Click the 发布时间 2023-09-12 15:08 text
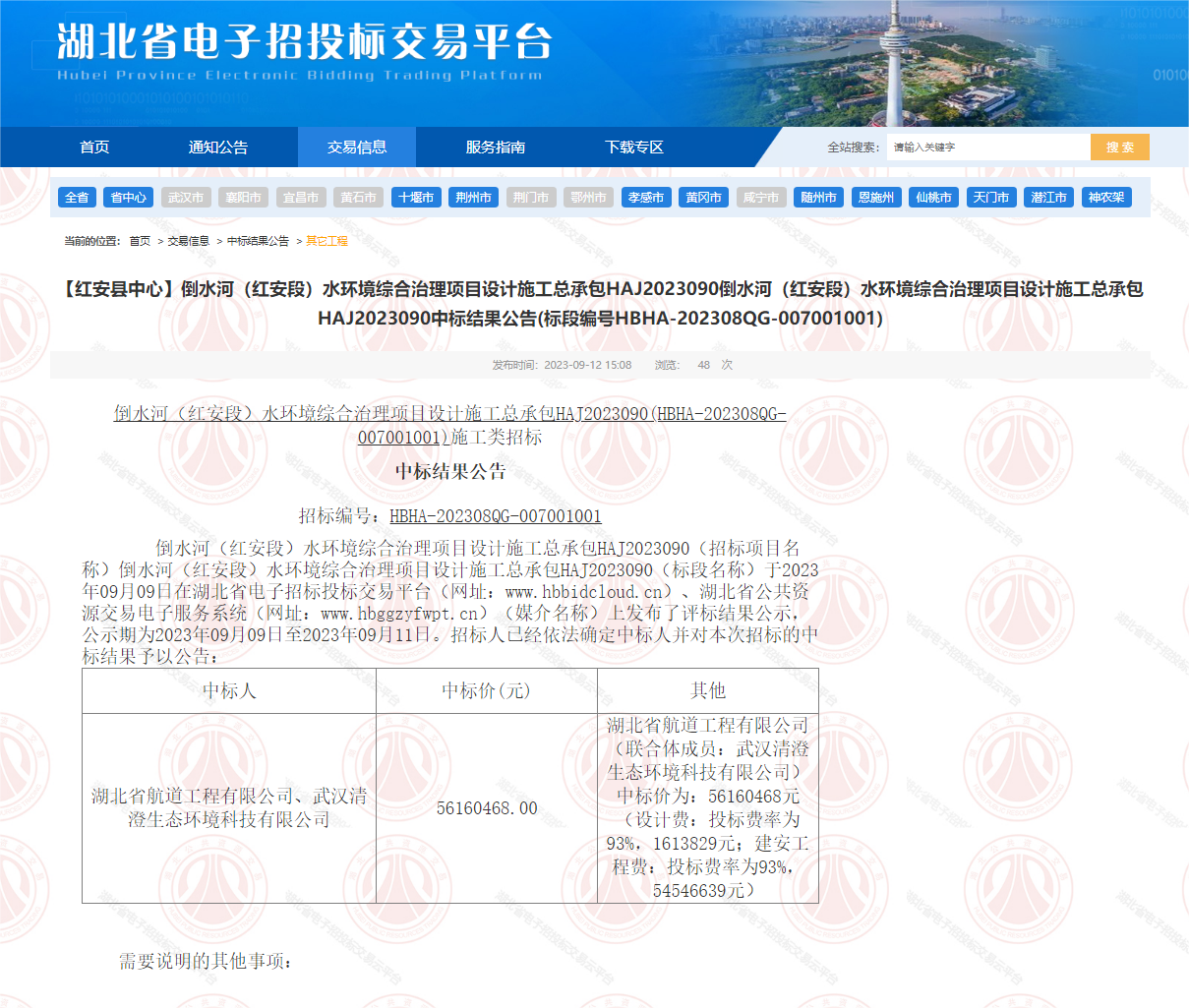1189x1008 pixels. [x=562, y=365]
